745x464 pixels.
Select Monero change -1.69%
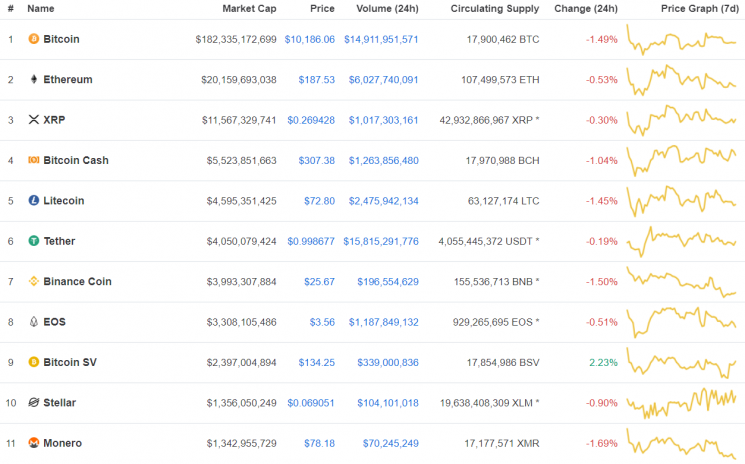point(602,443)
